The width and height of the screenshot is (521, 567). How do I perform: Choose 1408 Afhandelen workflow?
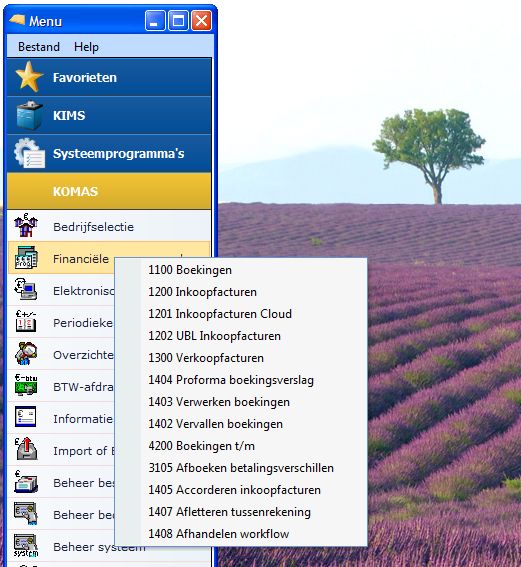coord(241,534)
